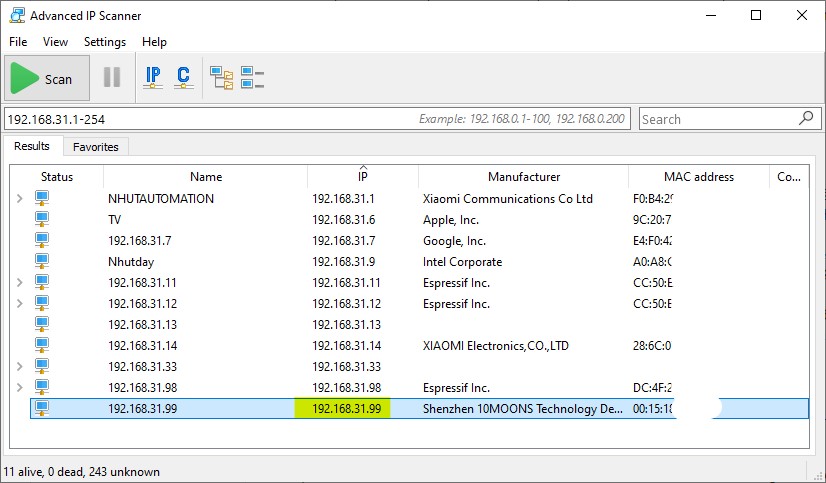The width and height of the screenshot is (826, 483).
Task: Select the Nhutday name cell
Action: tap(131, 262)
